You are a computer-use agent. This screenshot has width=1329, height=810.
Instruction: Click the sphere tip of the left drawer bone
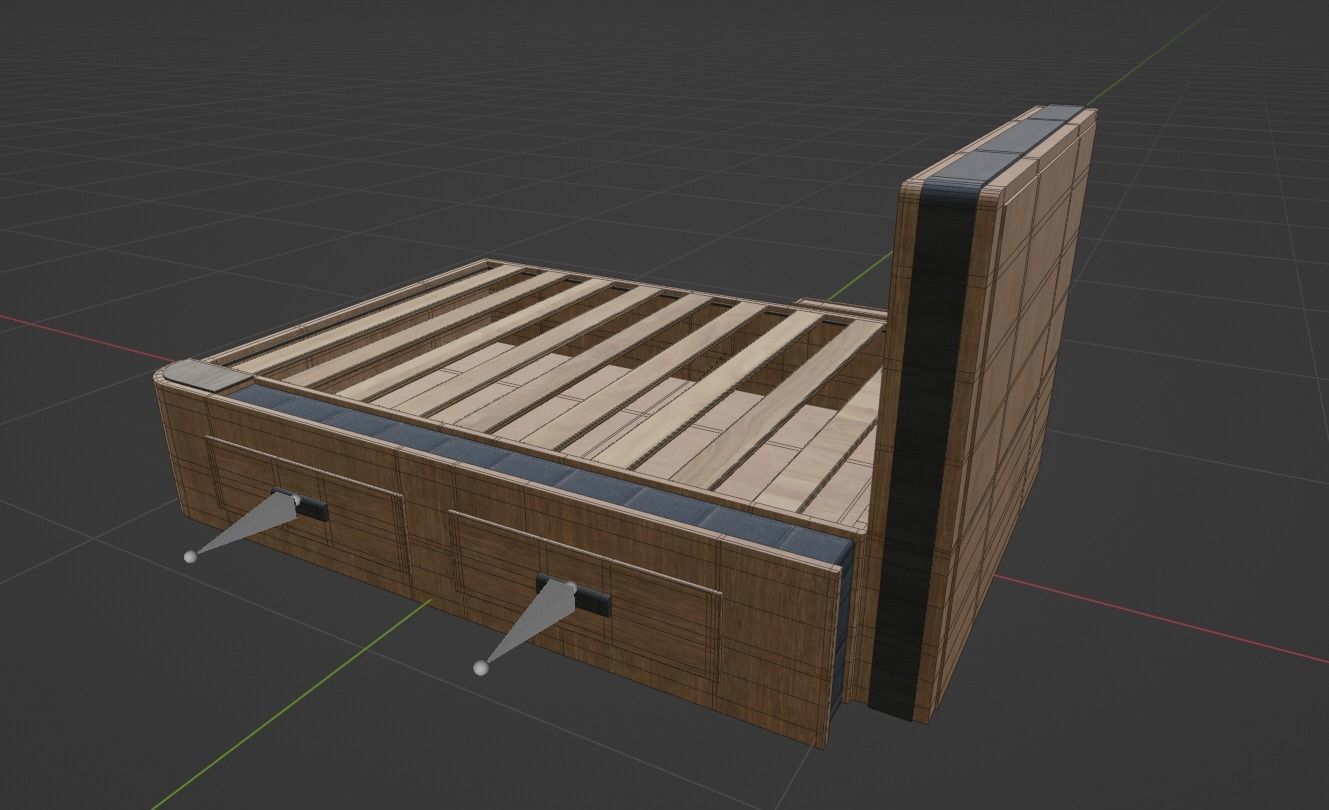pos(190,556)
